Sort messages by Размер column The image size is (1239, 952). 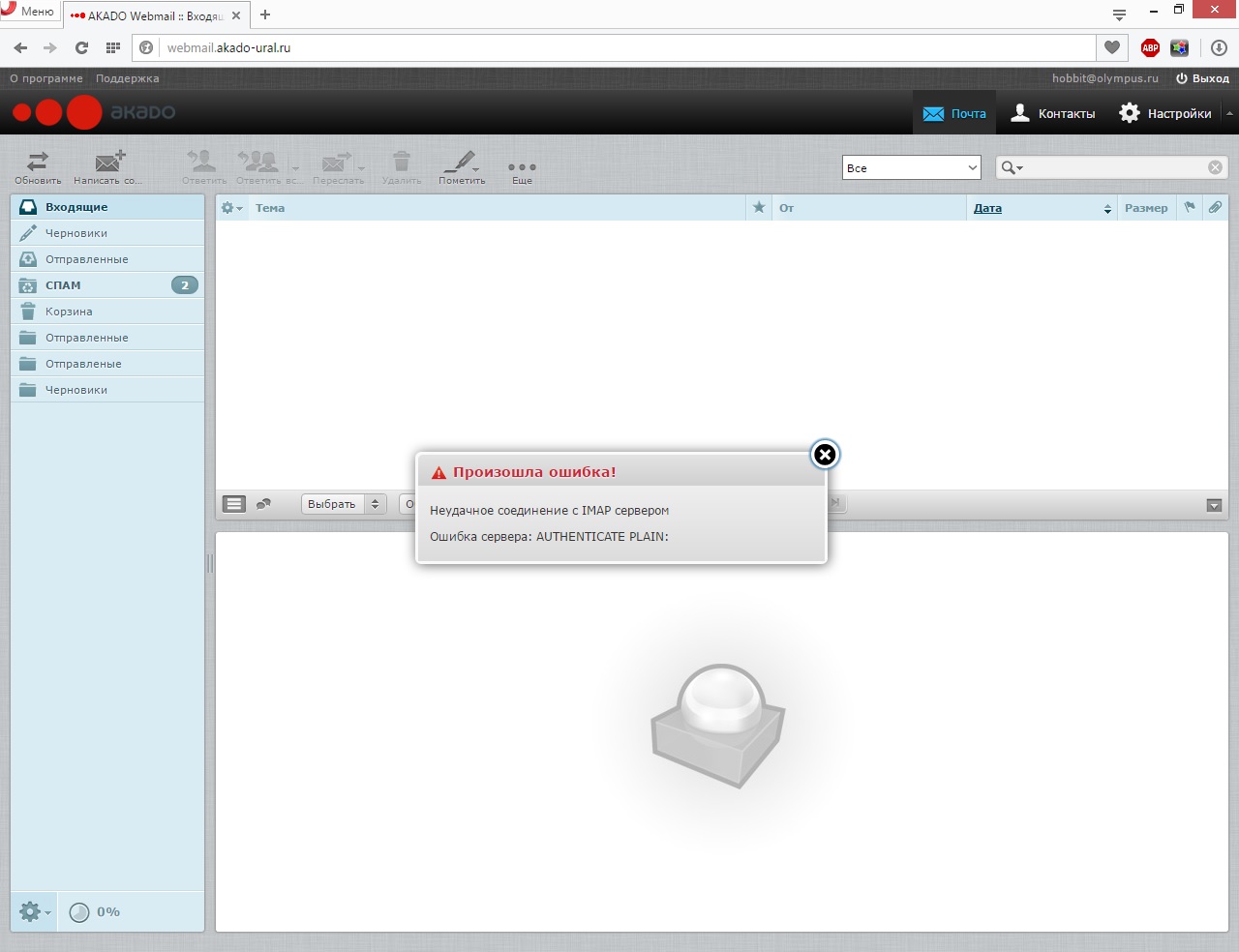[x=1146, y=208]
